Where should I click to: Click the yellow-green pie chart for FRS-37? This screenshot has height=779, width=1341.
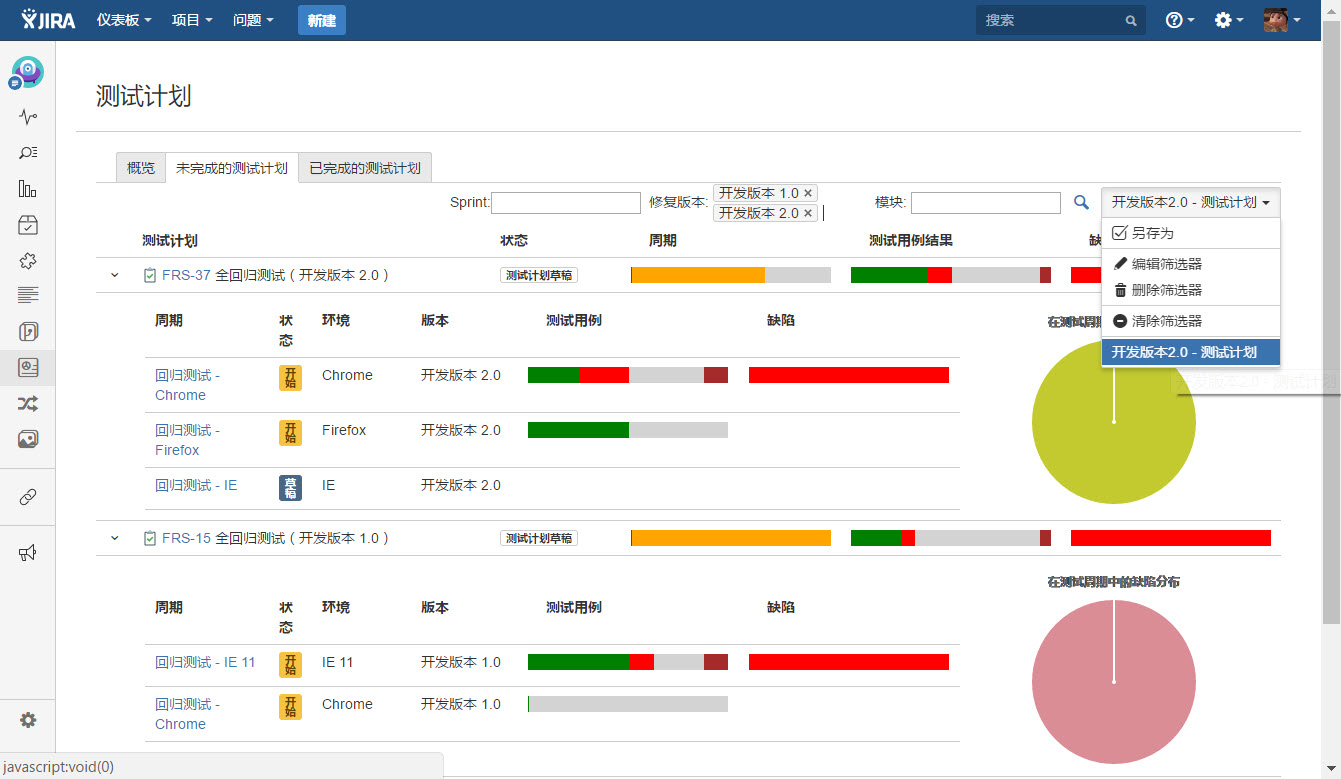[x=1113, y=422]
